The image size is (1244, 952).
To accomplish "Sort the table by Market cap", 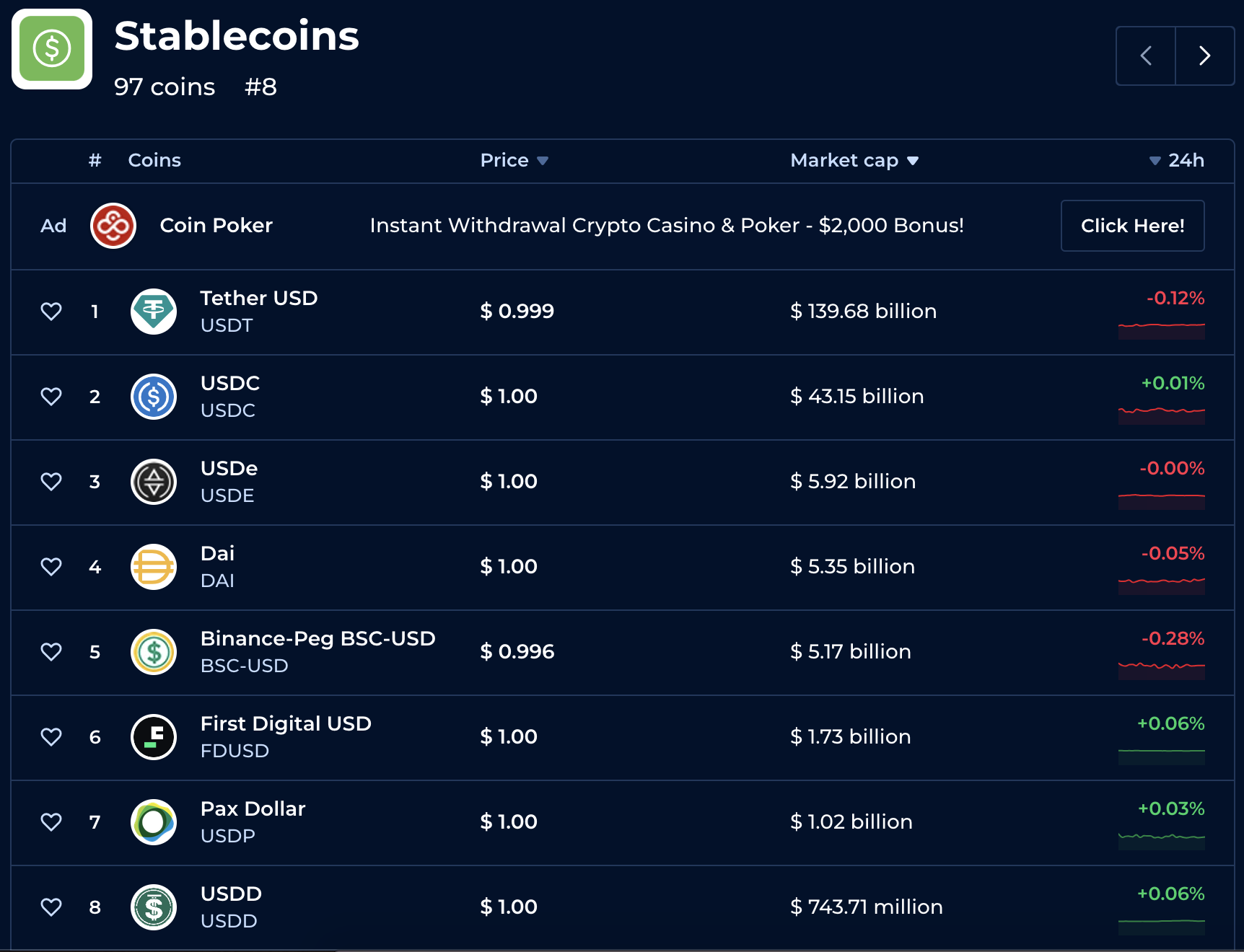I will pyautogui.click(x=854, y=160).
